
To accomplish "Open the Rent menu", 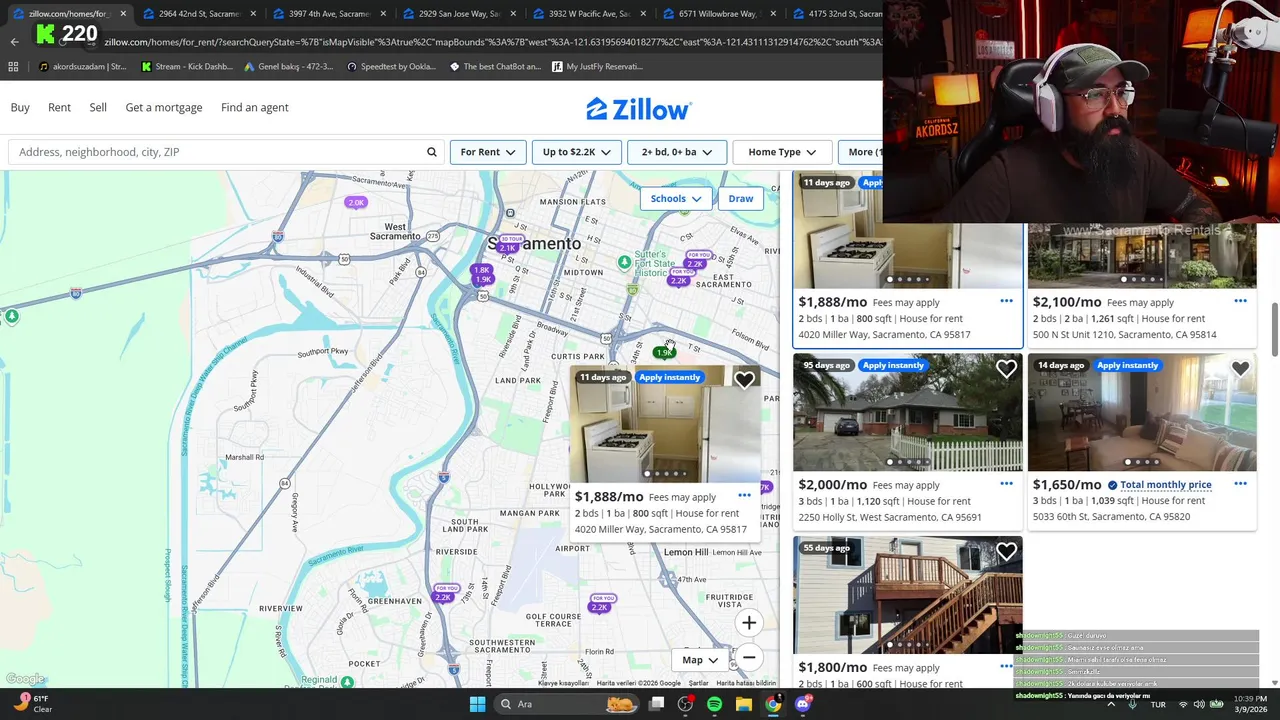I will pyautogui.click(x=59, y=107).
